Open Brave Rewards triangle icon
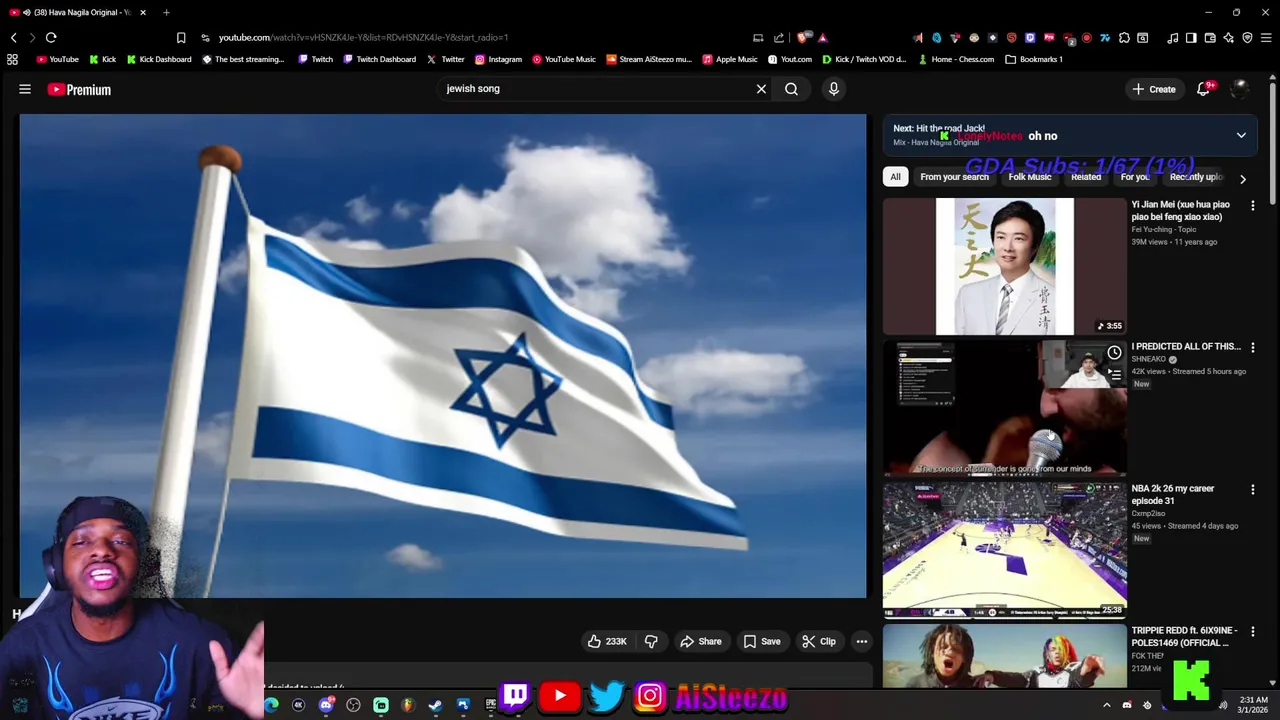 tap(823, 38)
